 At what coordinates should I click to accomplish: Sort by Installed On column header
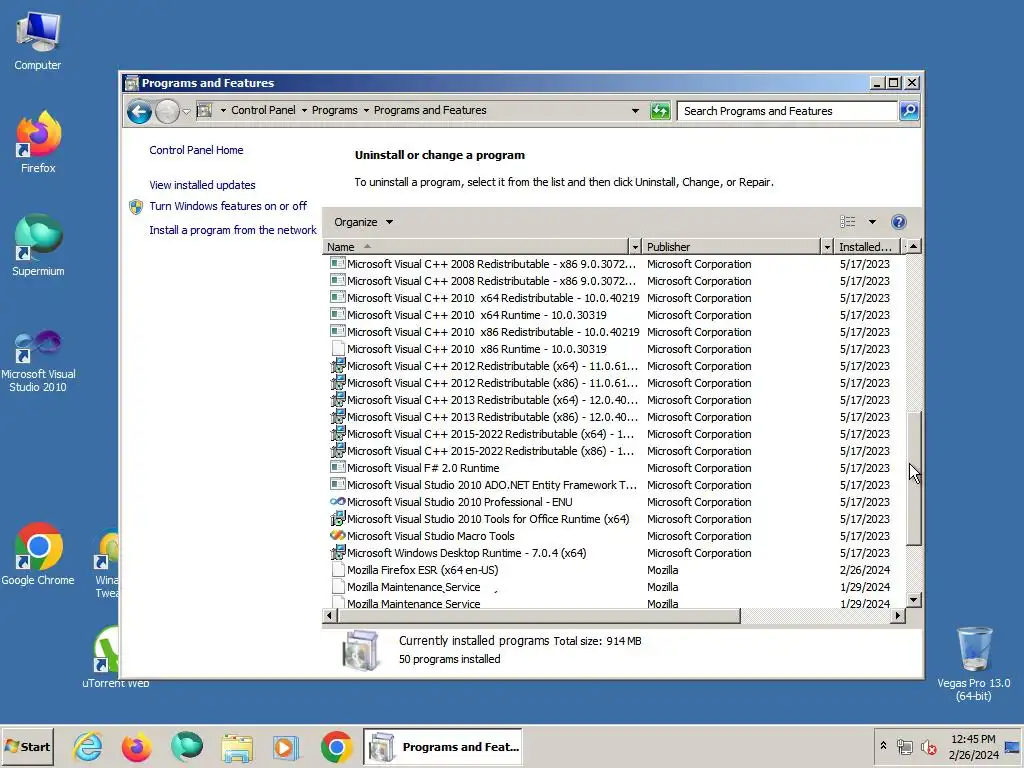(x=866, y=247)
